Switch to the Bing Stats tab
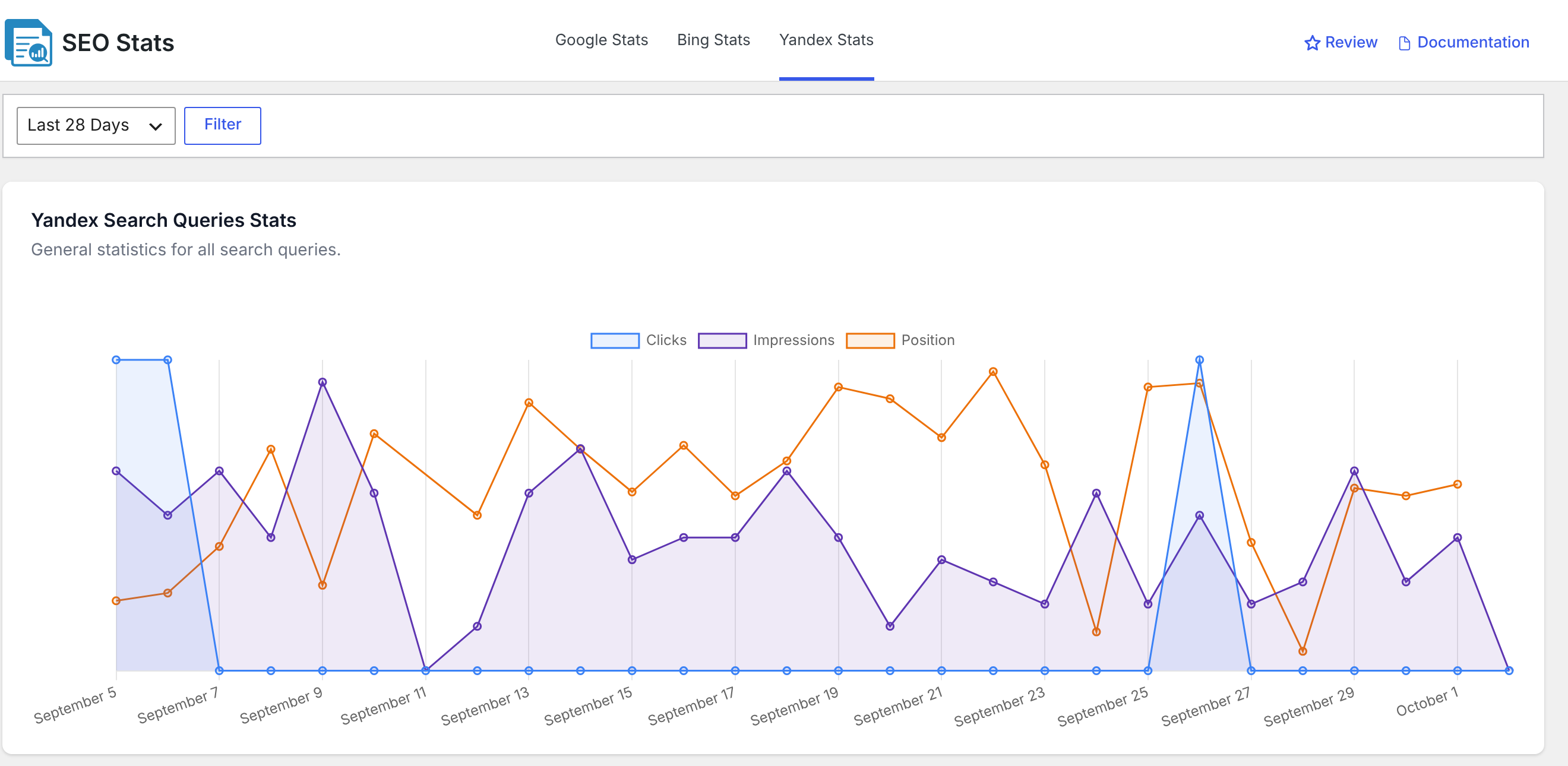 (713, 40)
